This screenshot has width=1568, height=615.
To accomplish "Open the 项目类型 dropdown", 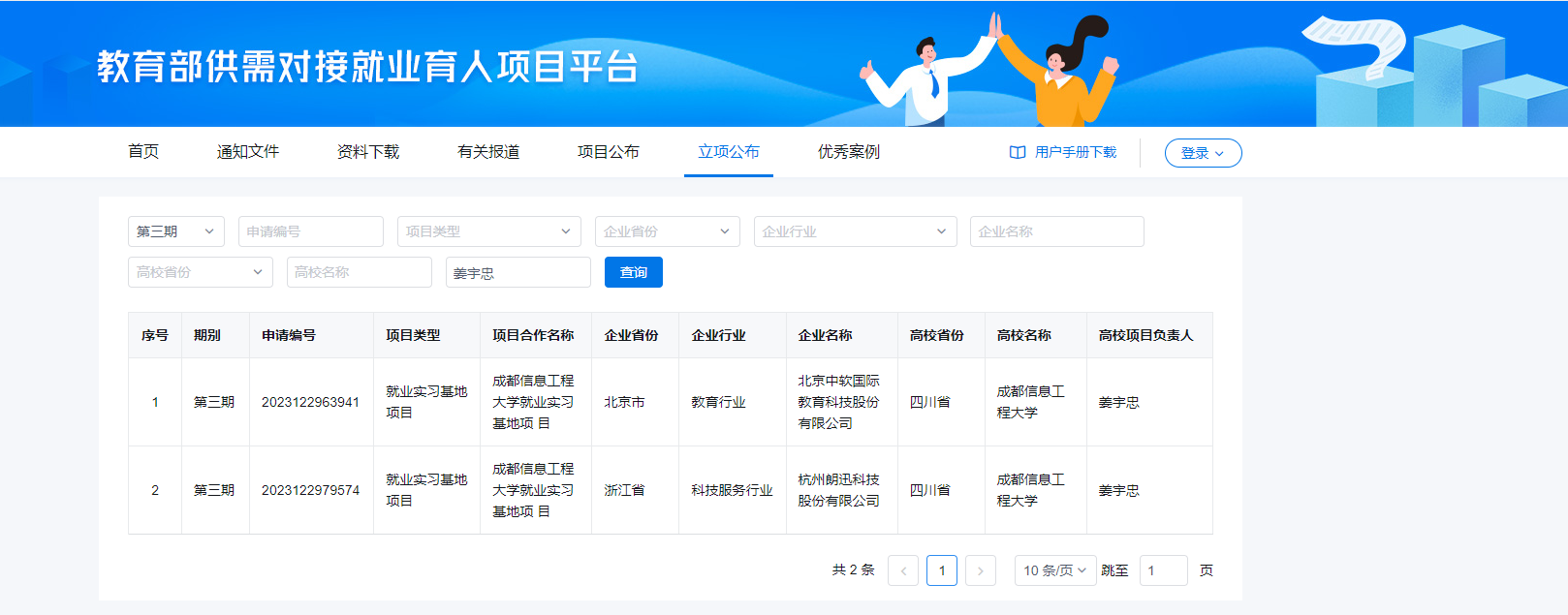I will coord(488,231).
